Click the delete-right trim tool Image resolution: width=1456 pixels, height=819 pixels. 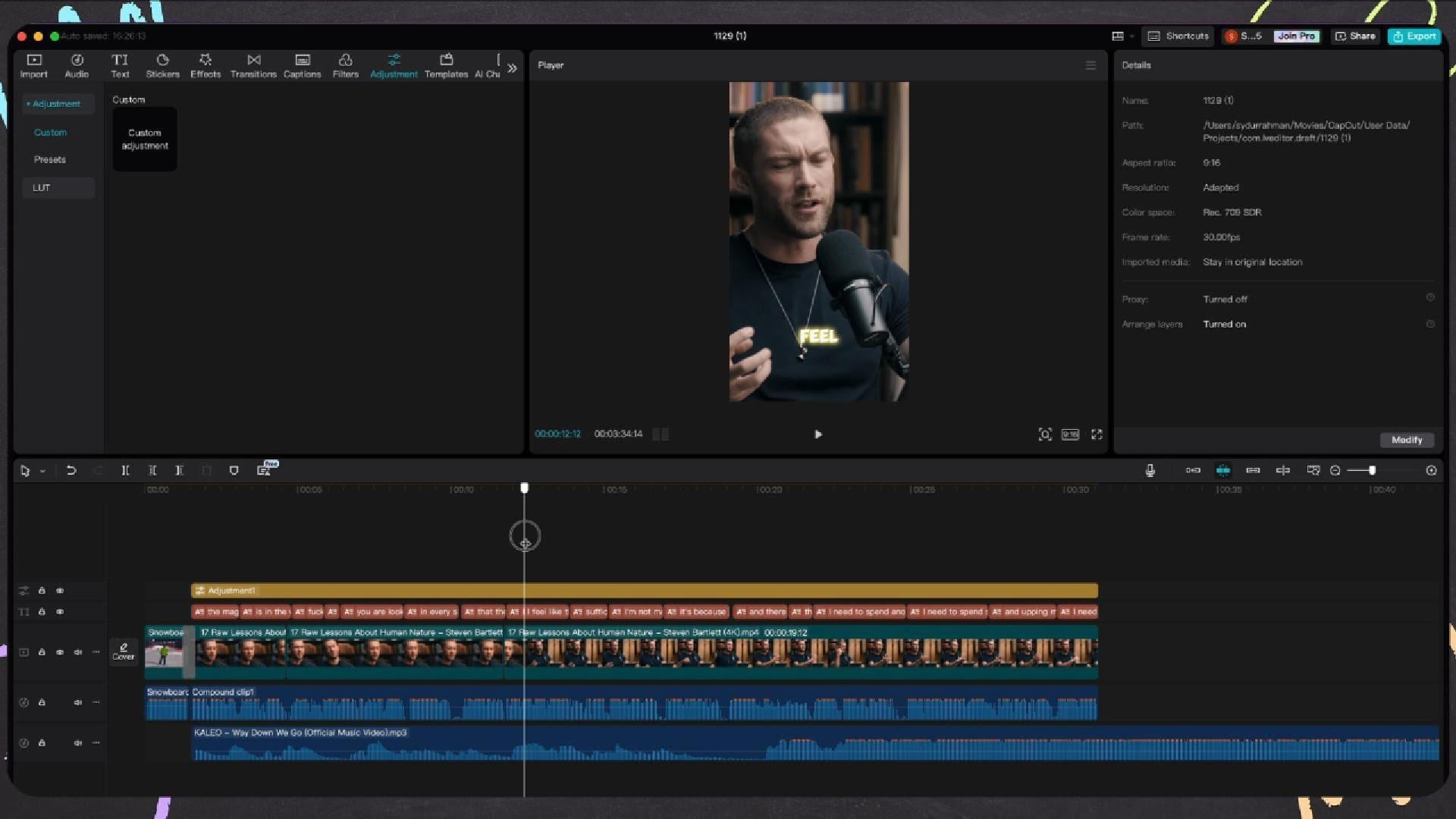coord(180,471)
